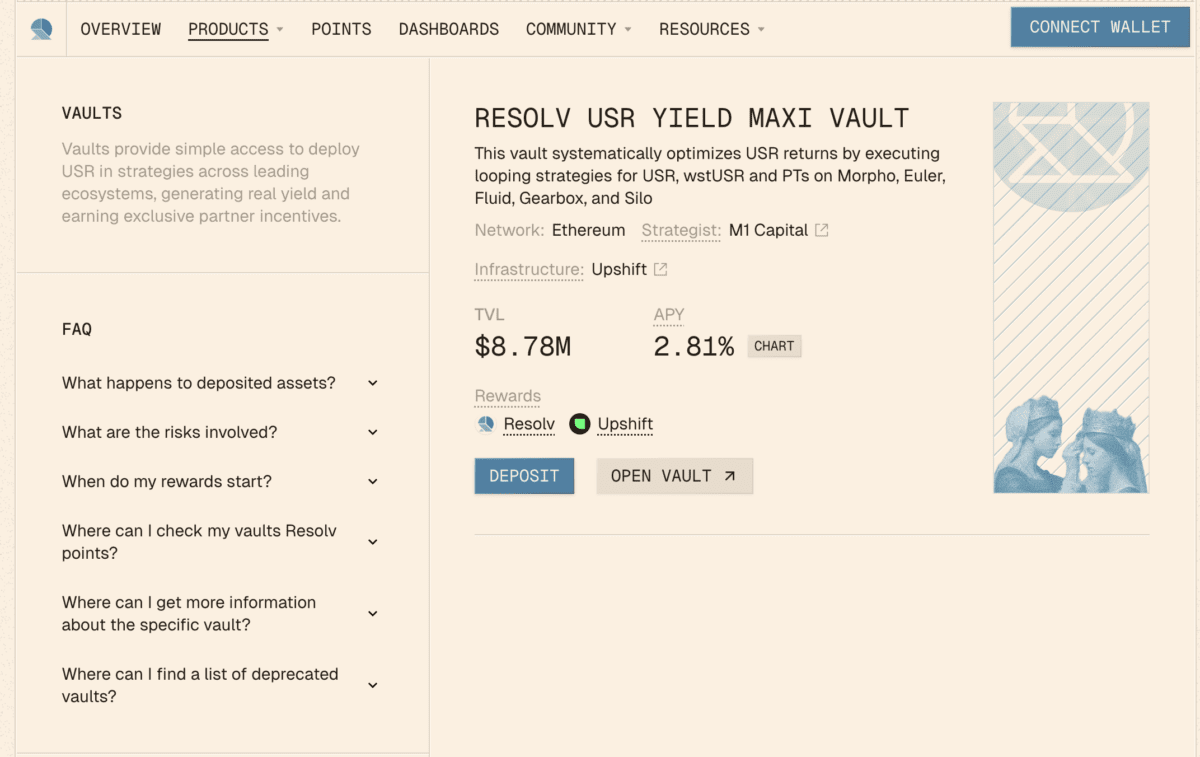The width and height of the screenshot is (1200, 757).
Task: Expand "What happens to deposited assets?" FAQ
Action: point(373,383)
